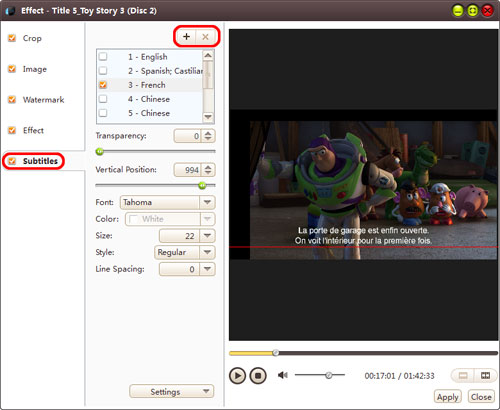Switch to the Crop tab
The width and height of the screenshot is (500, 410).
[32, 38]
